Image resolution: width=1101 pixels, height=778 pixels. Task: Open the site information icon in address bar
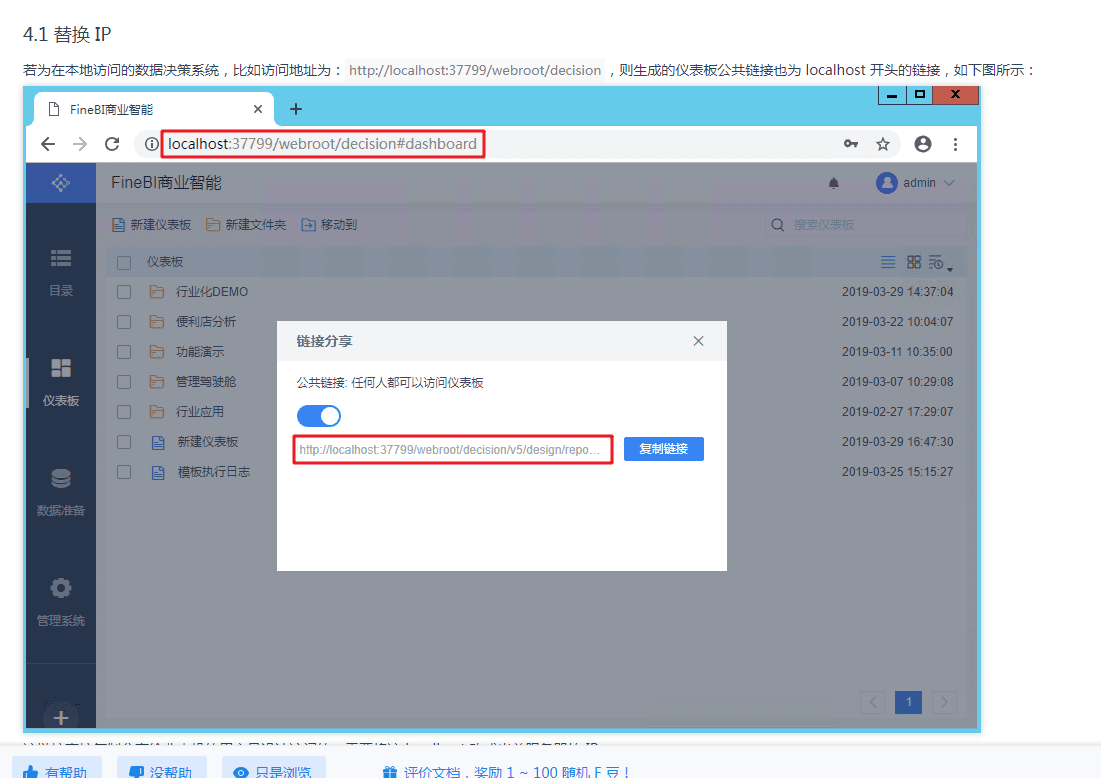pos(151,144)
